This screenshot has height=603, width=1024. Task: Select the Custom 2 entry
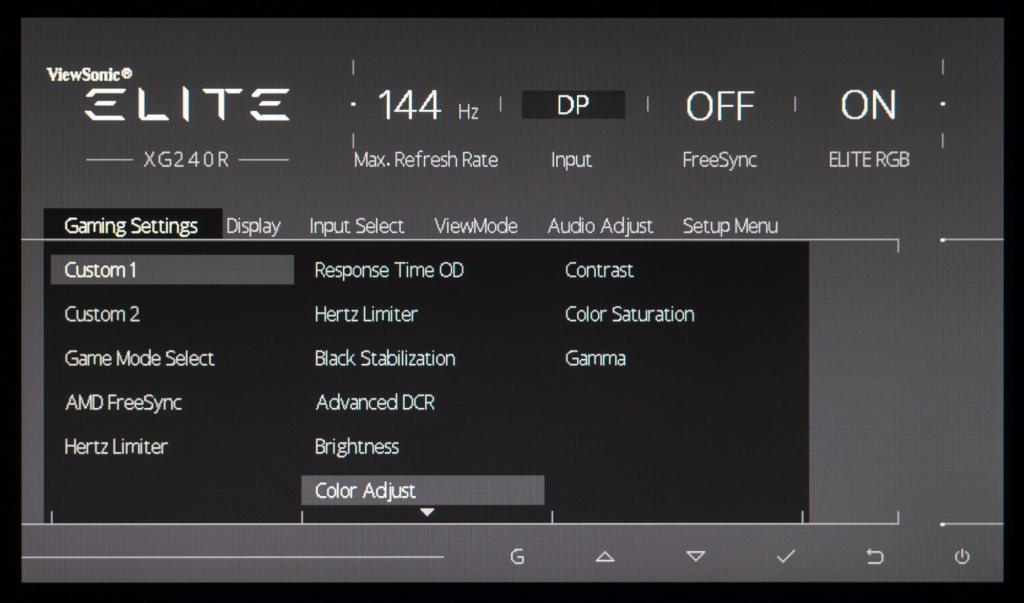coord(102,314)
